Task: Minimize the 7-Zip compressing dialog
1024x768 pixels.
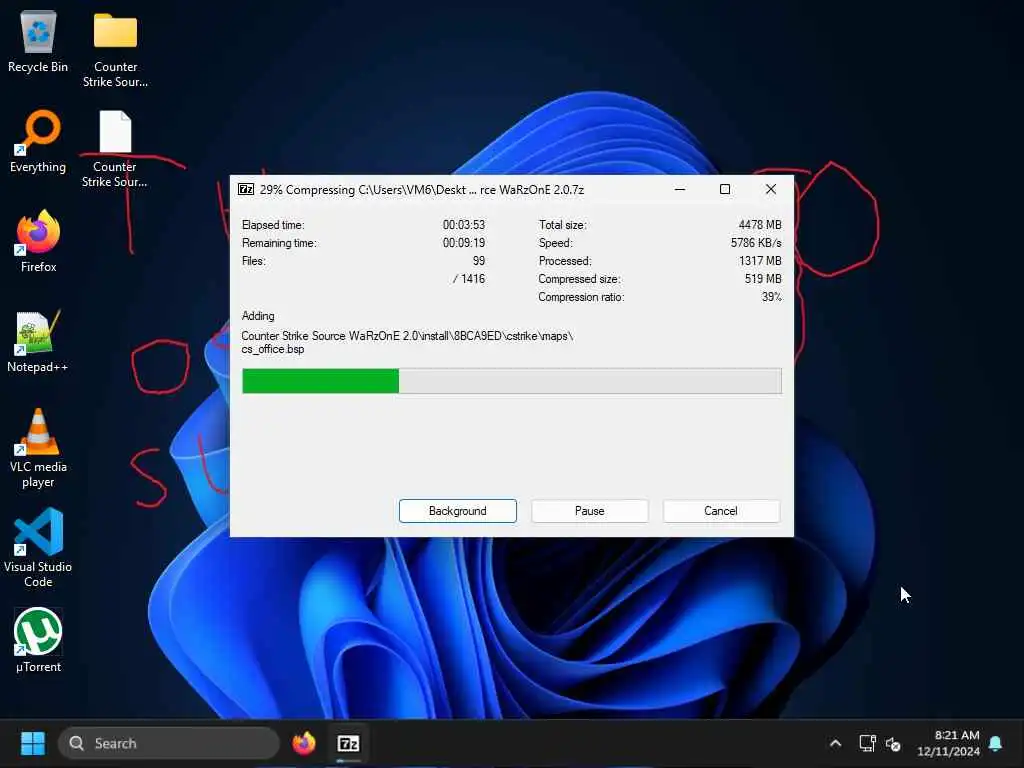Action: point(680,189)
